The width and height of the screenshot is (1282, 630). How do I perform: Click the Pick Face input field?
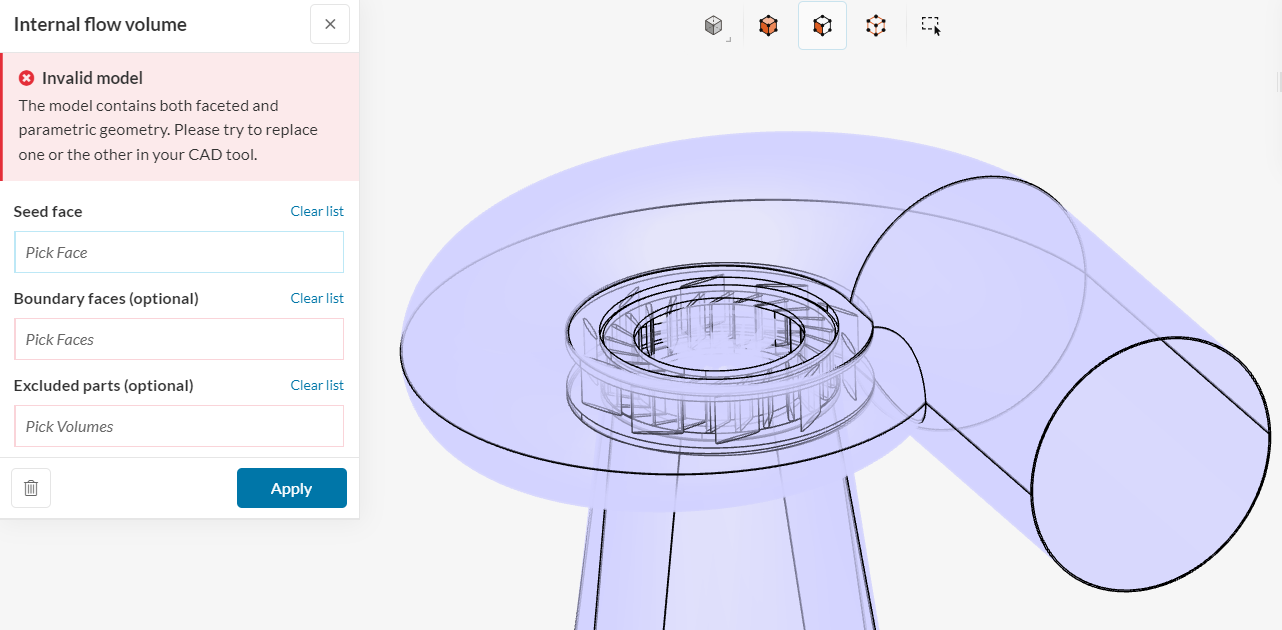(x=178, y=252)
